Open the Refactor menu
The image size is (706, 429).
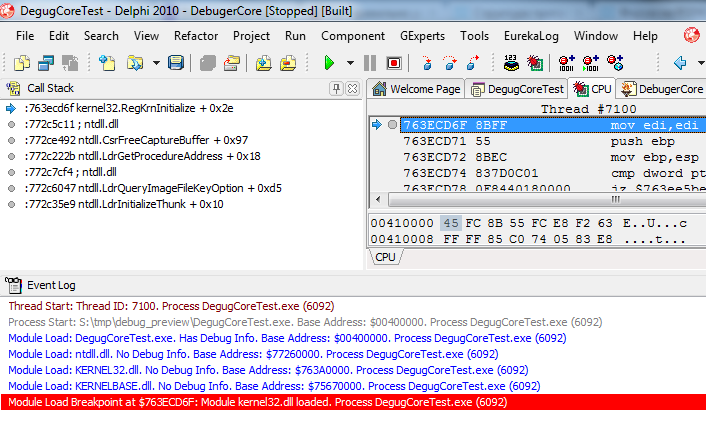click(196, 36)
